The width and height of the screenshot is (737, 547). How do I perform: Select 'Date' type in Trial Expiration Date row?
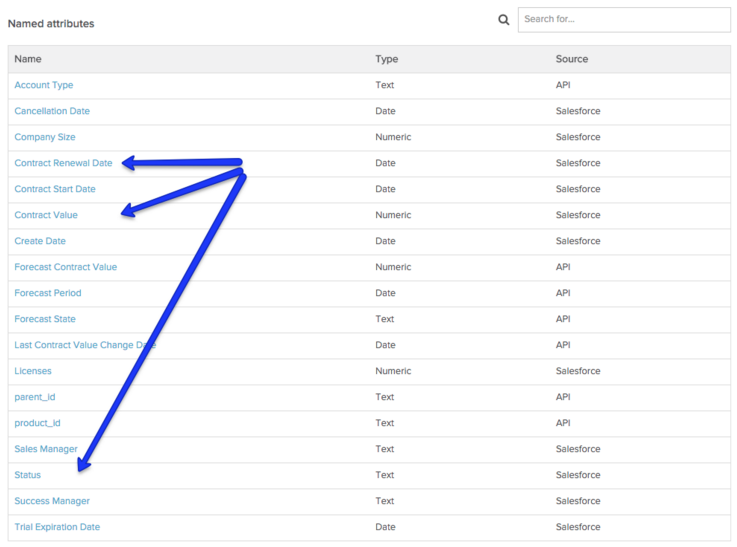click(385, 527)
